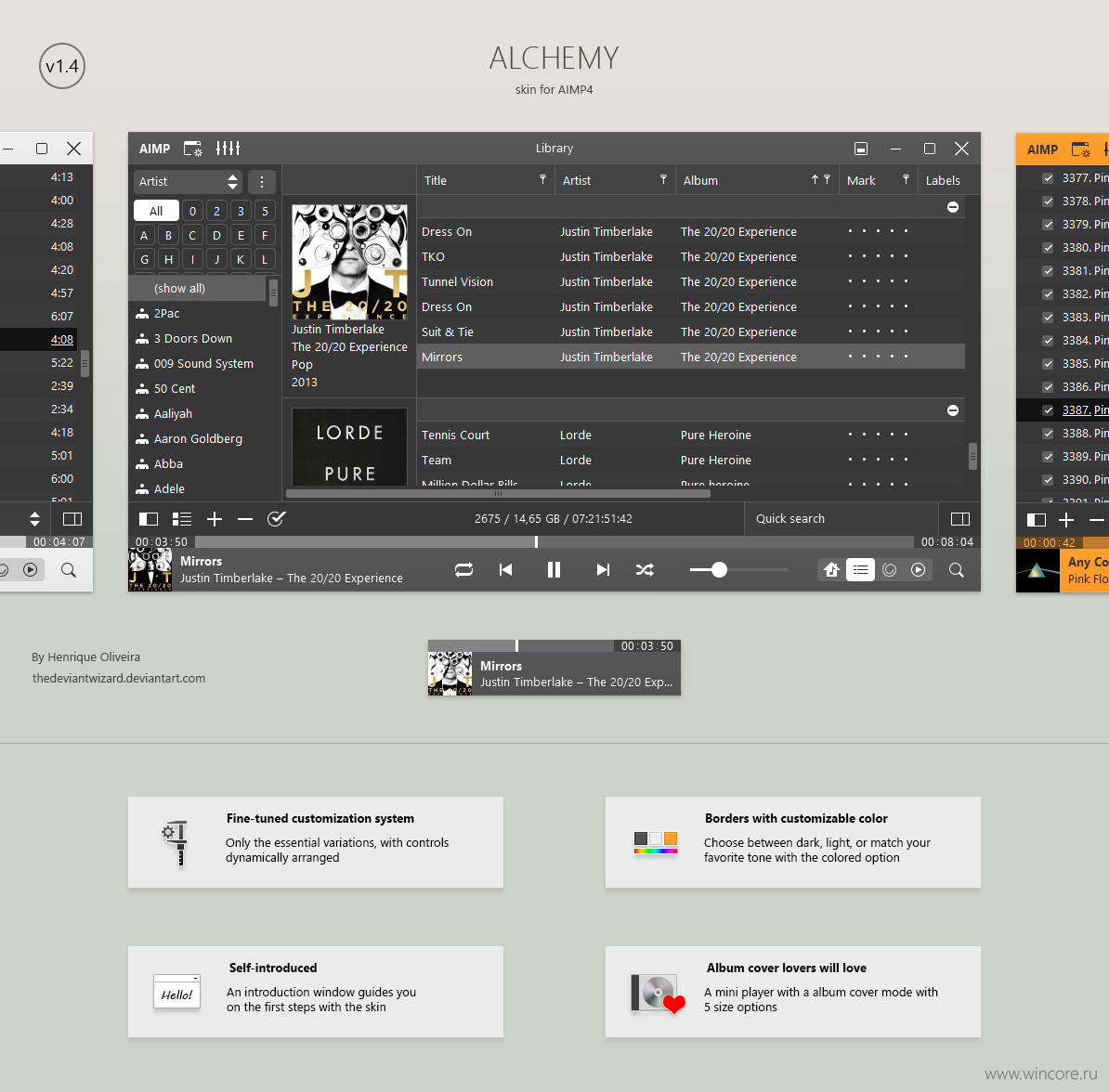Uncheck track 3377 in orange window
This screenshot has width=1109, height=1092.
click(1049, 178)
